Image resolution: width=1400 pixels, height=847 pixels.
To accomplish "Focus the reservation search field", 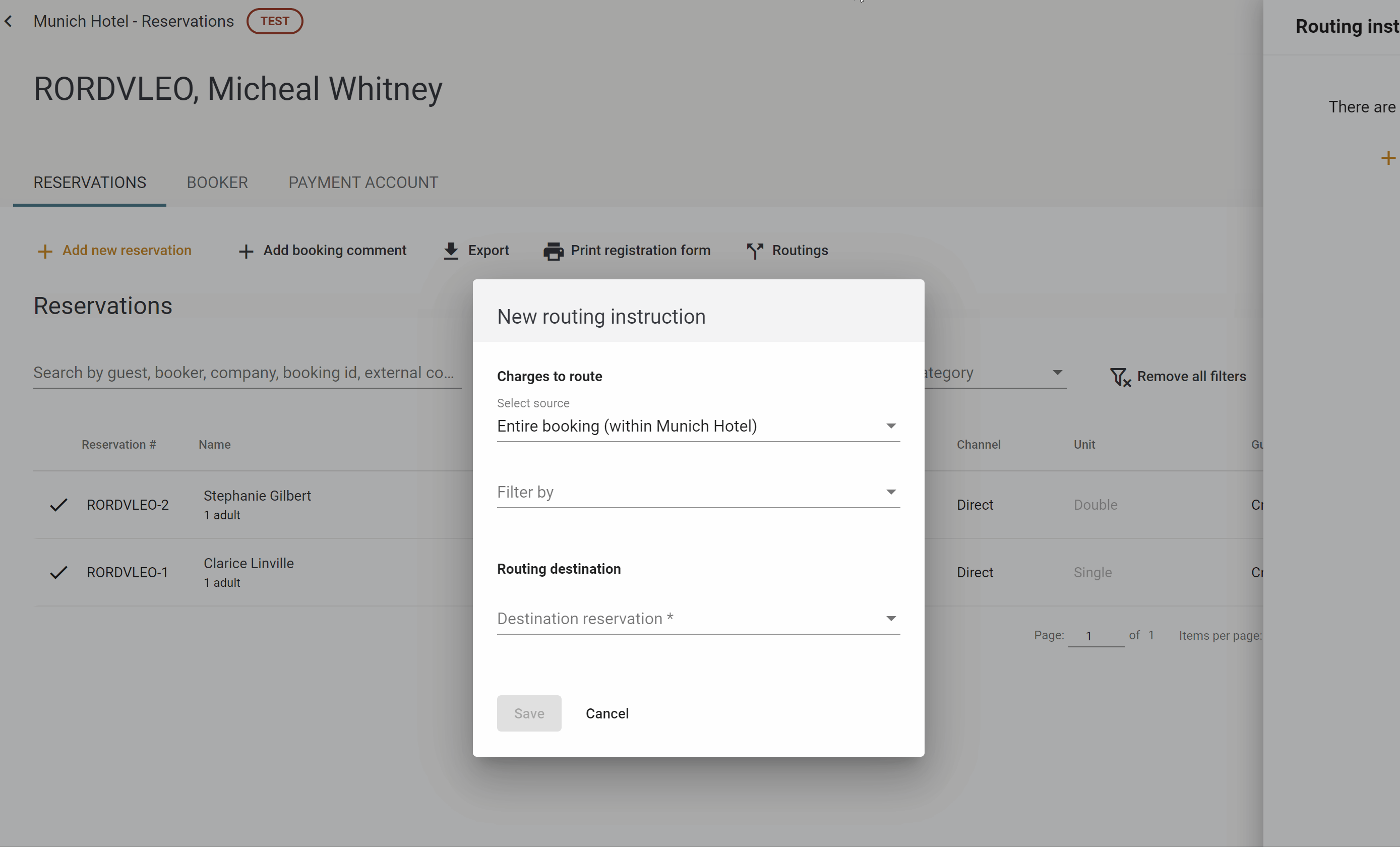I will [x=247, y=373].
